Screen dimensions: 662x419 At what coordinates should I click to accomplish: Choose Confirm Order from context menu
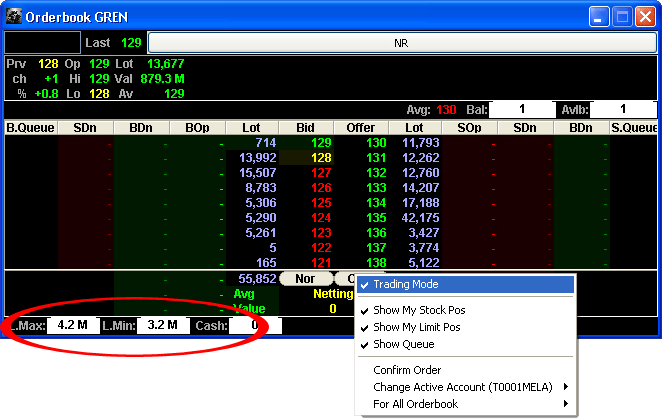tap(465, 370)
